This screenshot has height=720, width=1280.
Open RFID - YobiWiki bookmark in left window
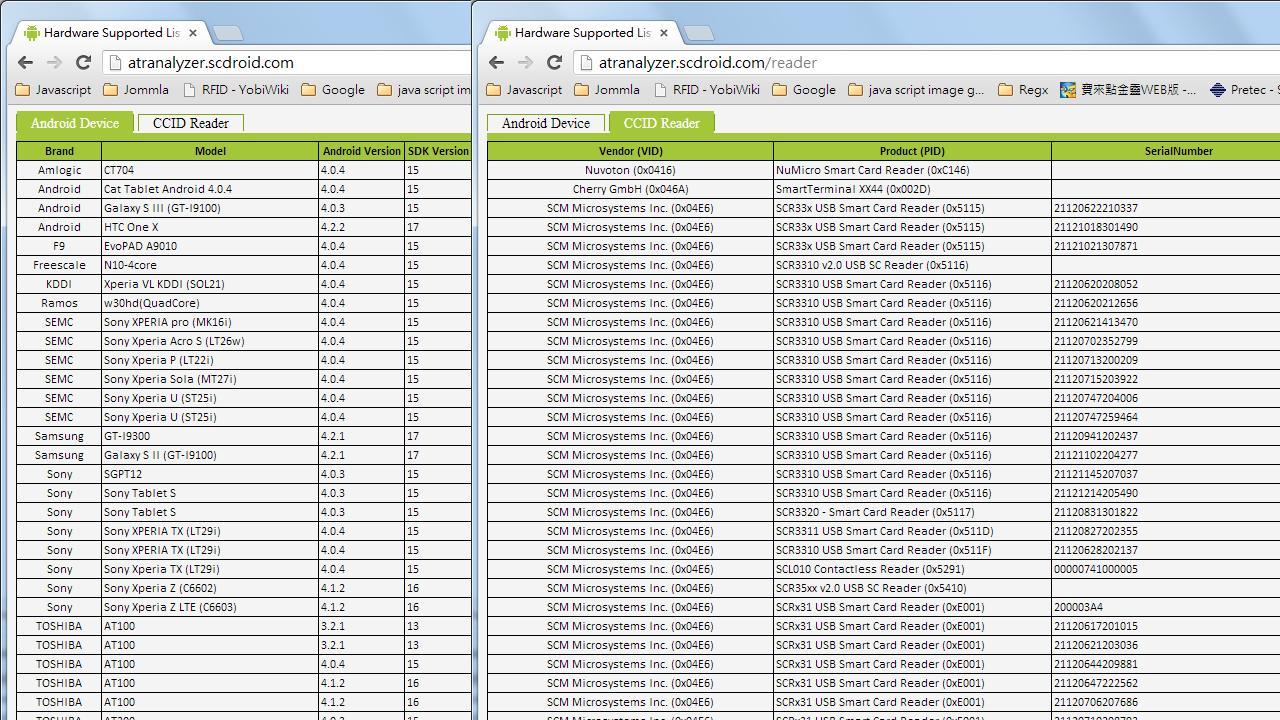click(x=236, y=89)
